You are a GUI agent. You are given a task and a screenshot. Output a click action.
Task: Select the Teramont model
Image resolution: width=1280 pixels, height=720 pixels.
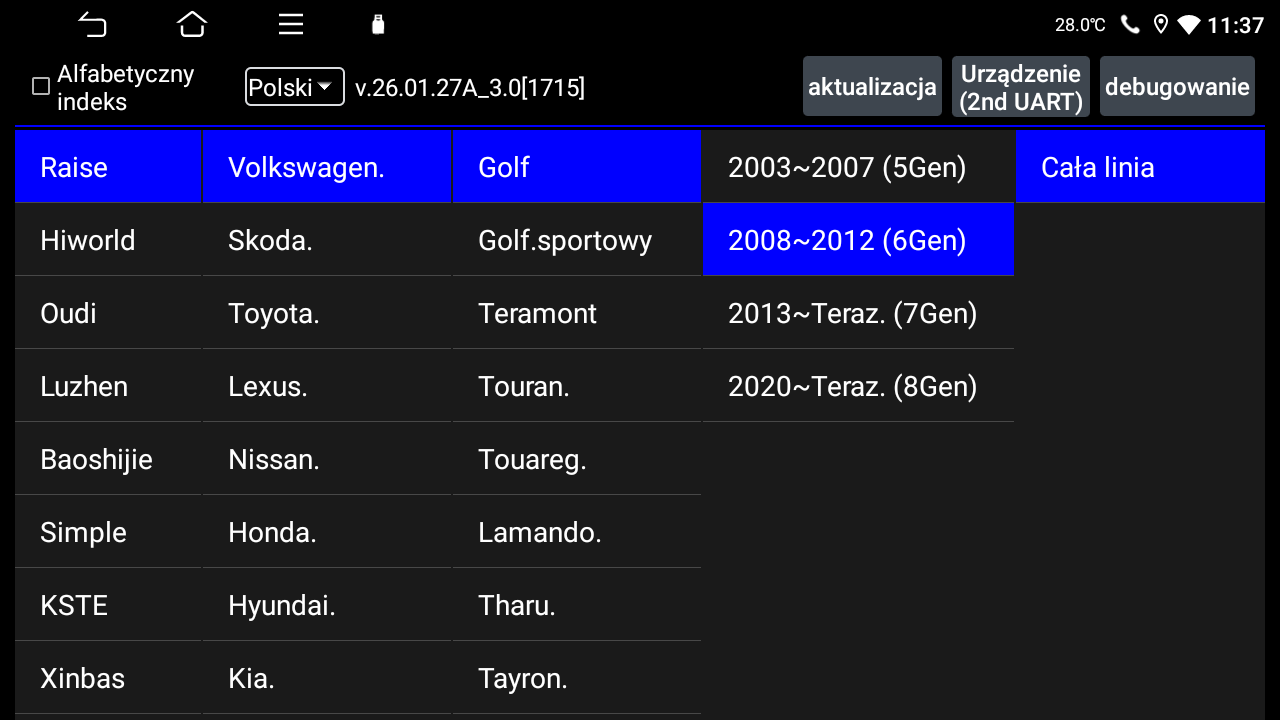577,313
